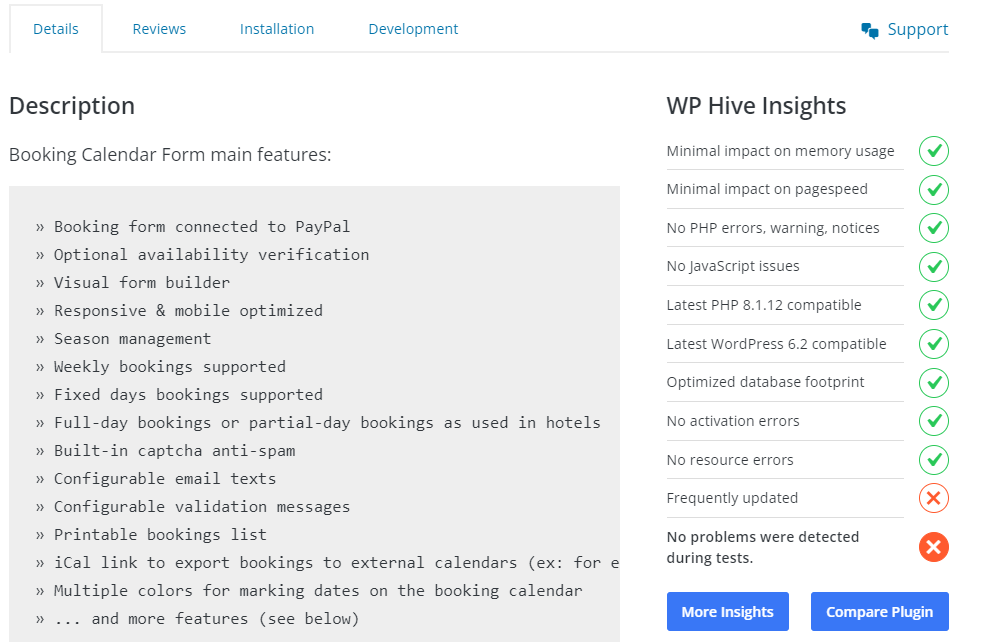Screen dimensions: 981x642
Task: Click 'Booking Calendar Form main features:' text
Action: [170, 155]
